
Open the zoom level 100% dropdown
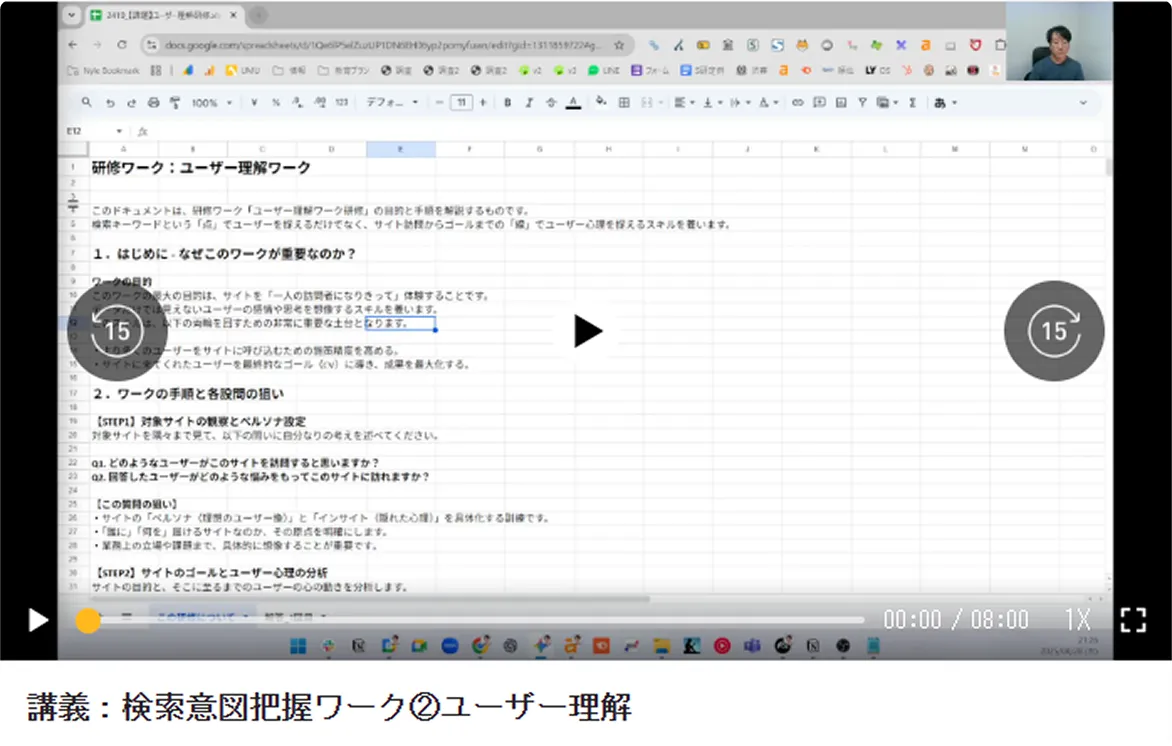pos(212,103)
